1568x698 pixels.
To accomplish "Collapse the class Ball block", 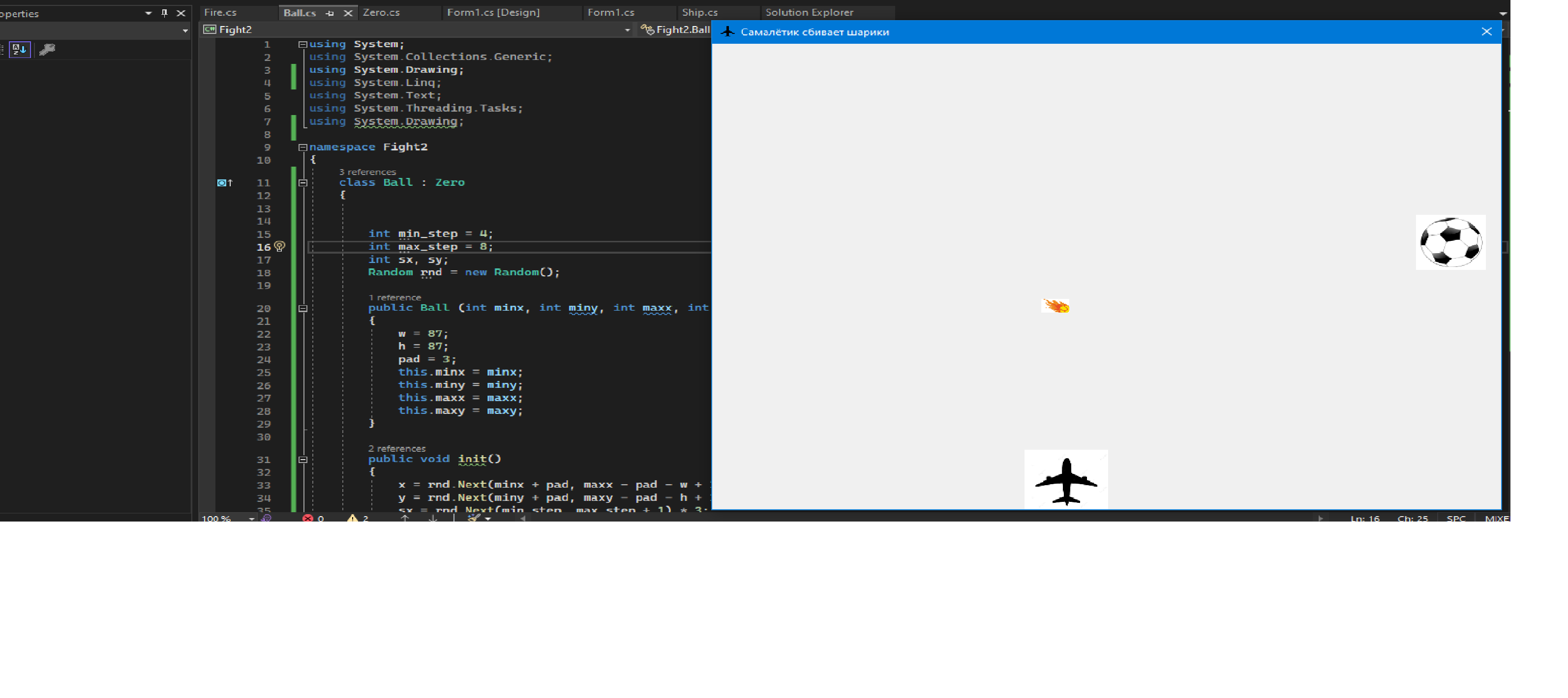I will coord(302,182).
